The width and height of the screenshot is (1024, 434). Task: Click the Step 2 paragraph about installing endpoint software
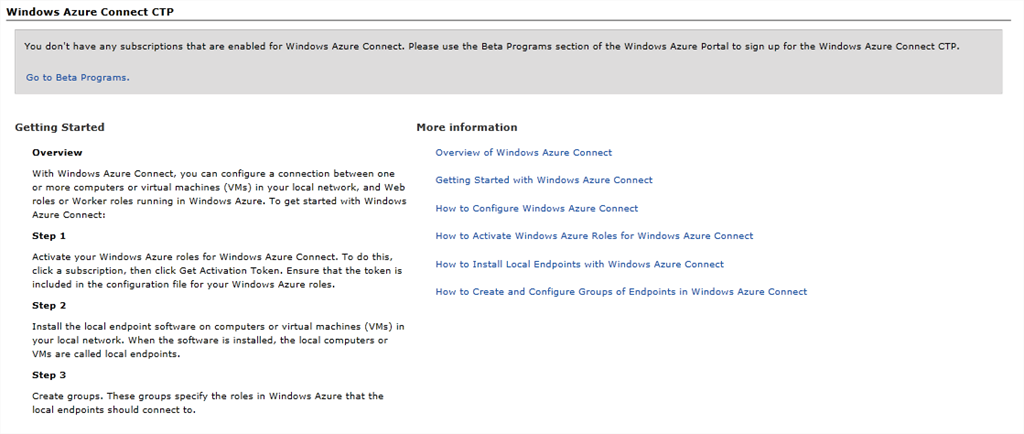tap(217, 340)
